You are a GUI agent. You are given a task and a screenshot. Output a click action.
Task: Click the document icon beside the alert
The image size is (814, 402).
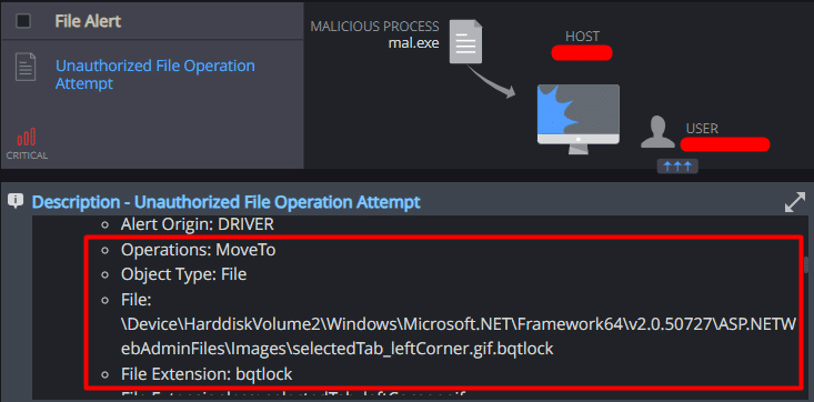click(25, 67)
